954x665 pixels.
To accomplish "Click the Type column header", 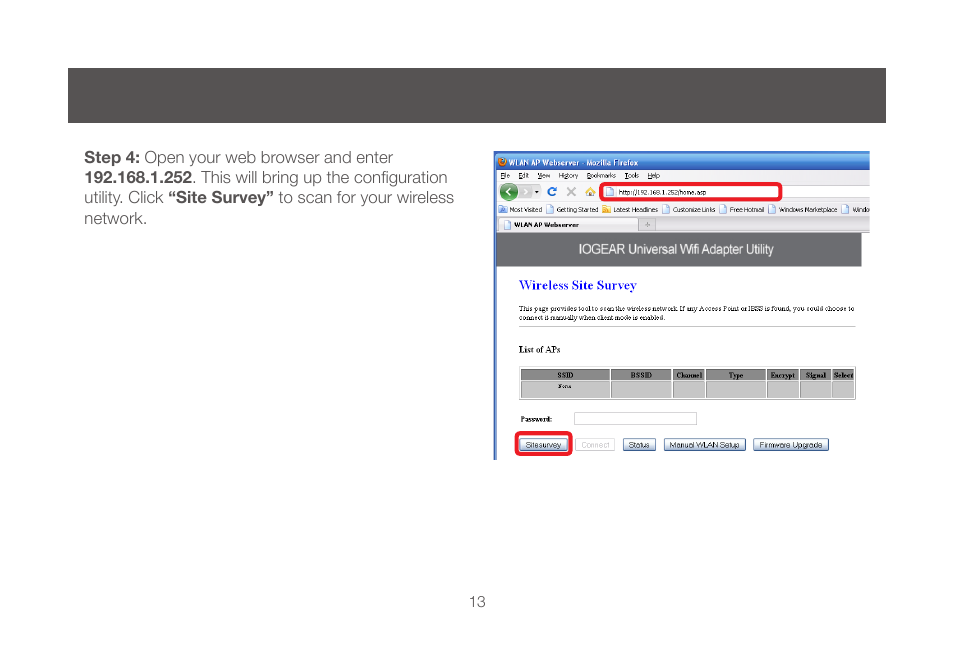I will 736,375.
